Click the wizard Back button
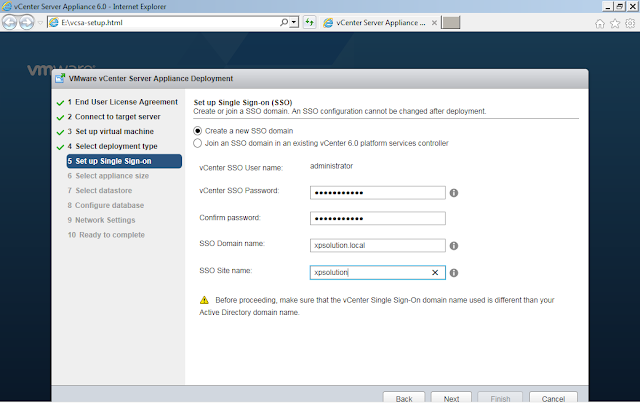This screenshot has height=403, width=640. (404, 398)
